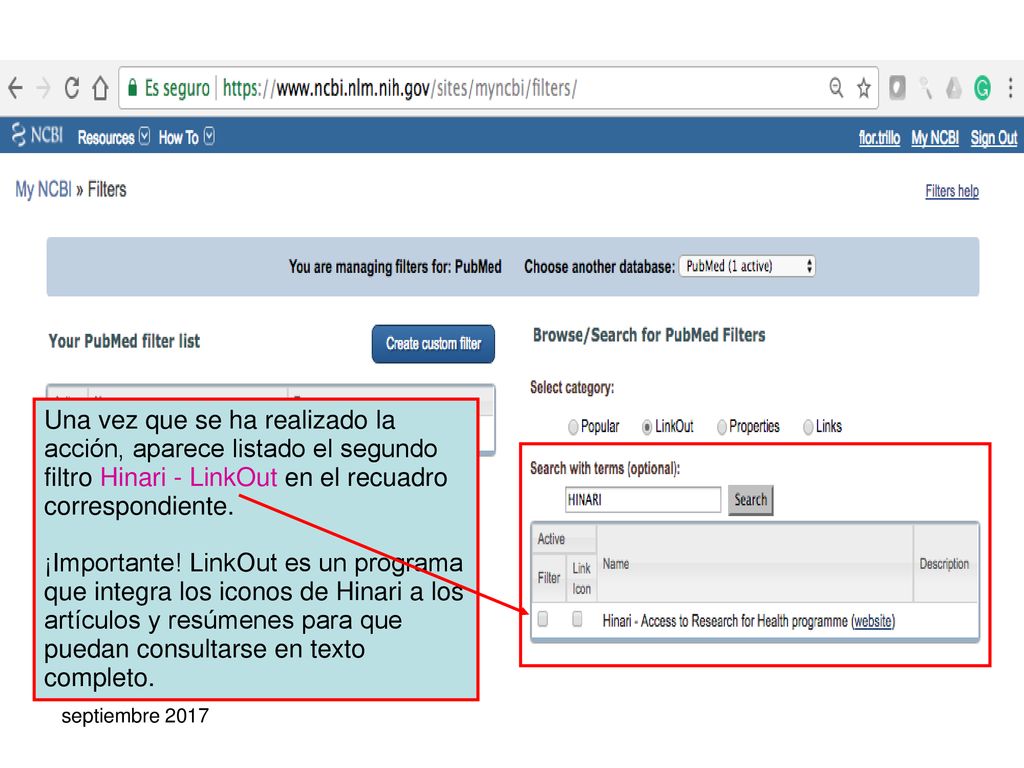Click the Your PubMed filter list heading
Viewport: 1024px width, 768px height.
(x=124, y=341)
